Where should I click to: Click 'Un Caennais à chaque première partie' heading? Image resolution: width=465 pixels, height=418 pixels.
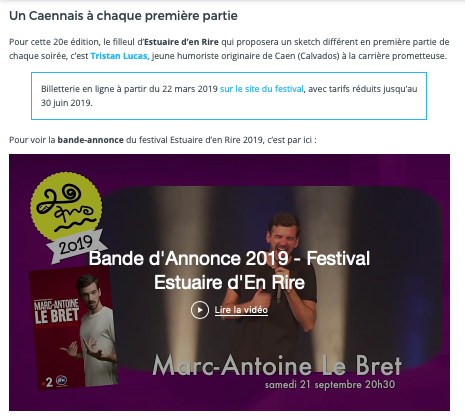[123, 16]
